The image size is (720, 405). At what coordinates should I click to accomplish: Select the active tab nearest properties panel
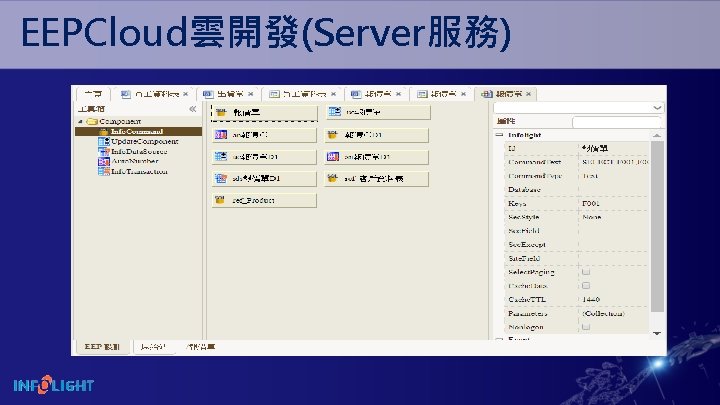[508, 94]
